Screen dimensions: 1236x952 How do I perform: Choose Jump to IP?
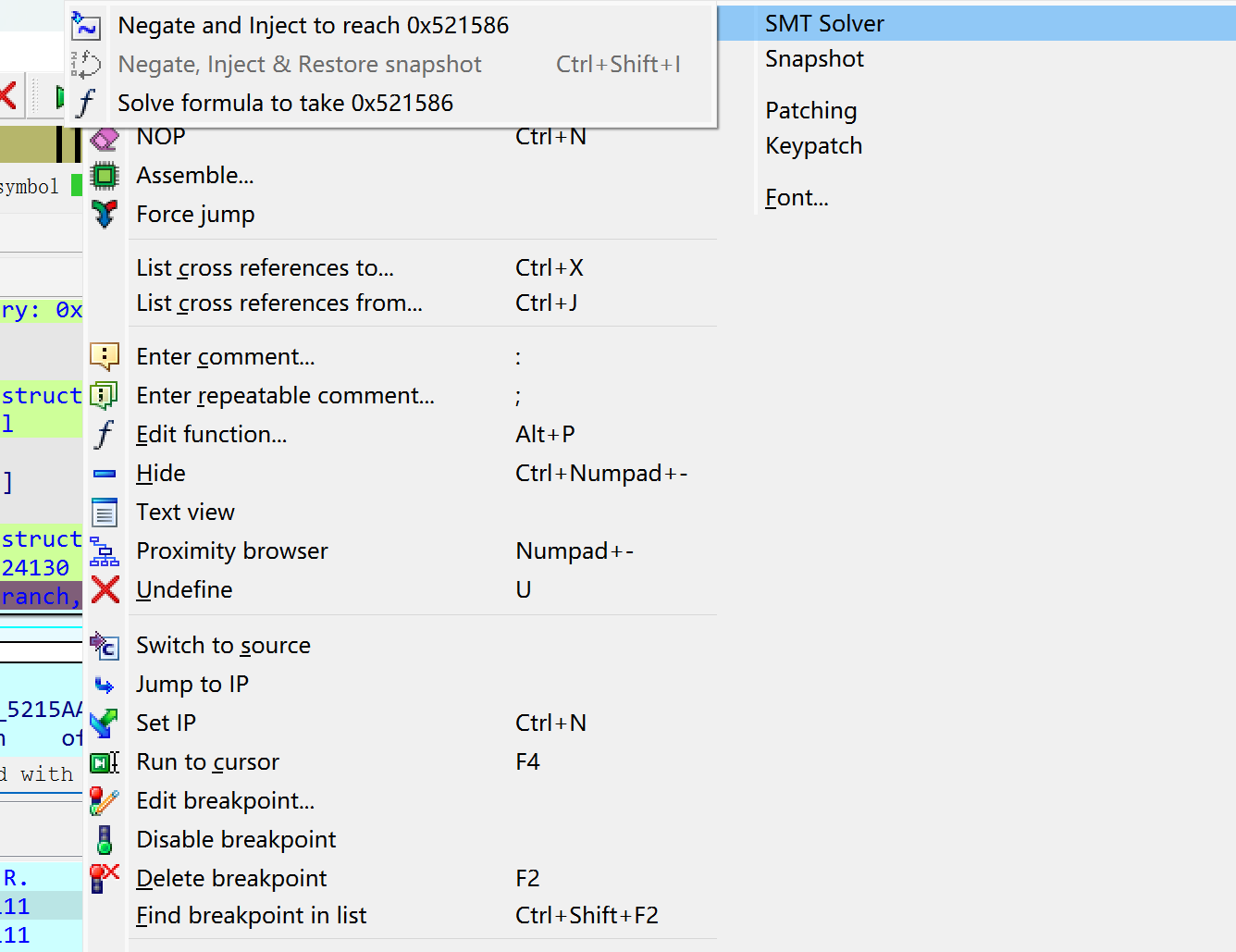pyautogui.click(x=192, y=685)
